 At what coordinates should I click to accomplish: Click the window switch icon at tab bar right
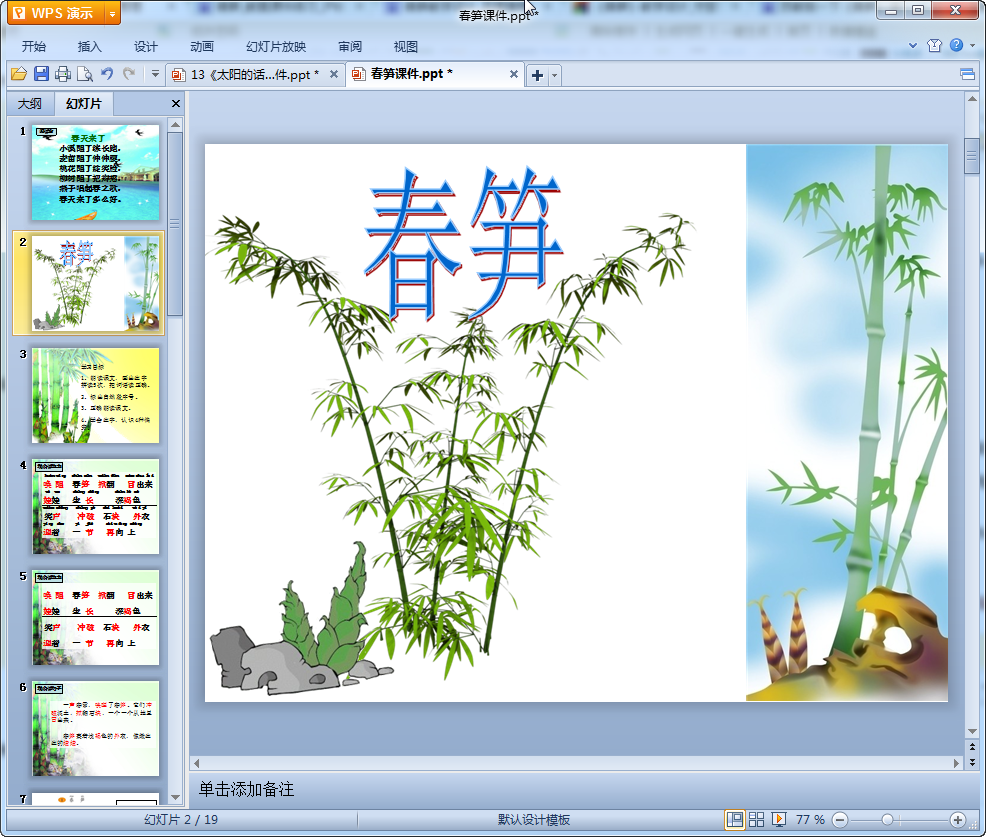tap(968, 75)
